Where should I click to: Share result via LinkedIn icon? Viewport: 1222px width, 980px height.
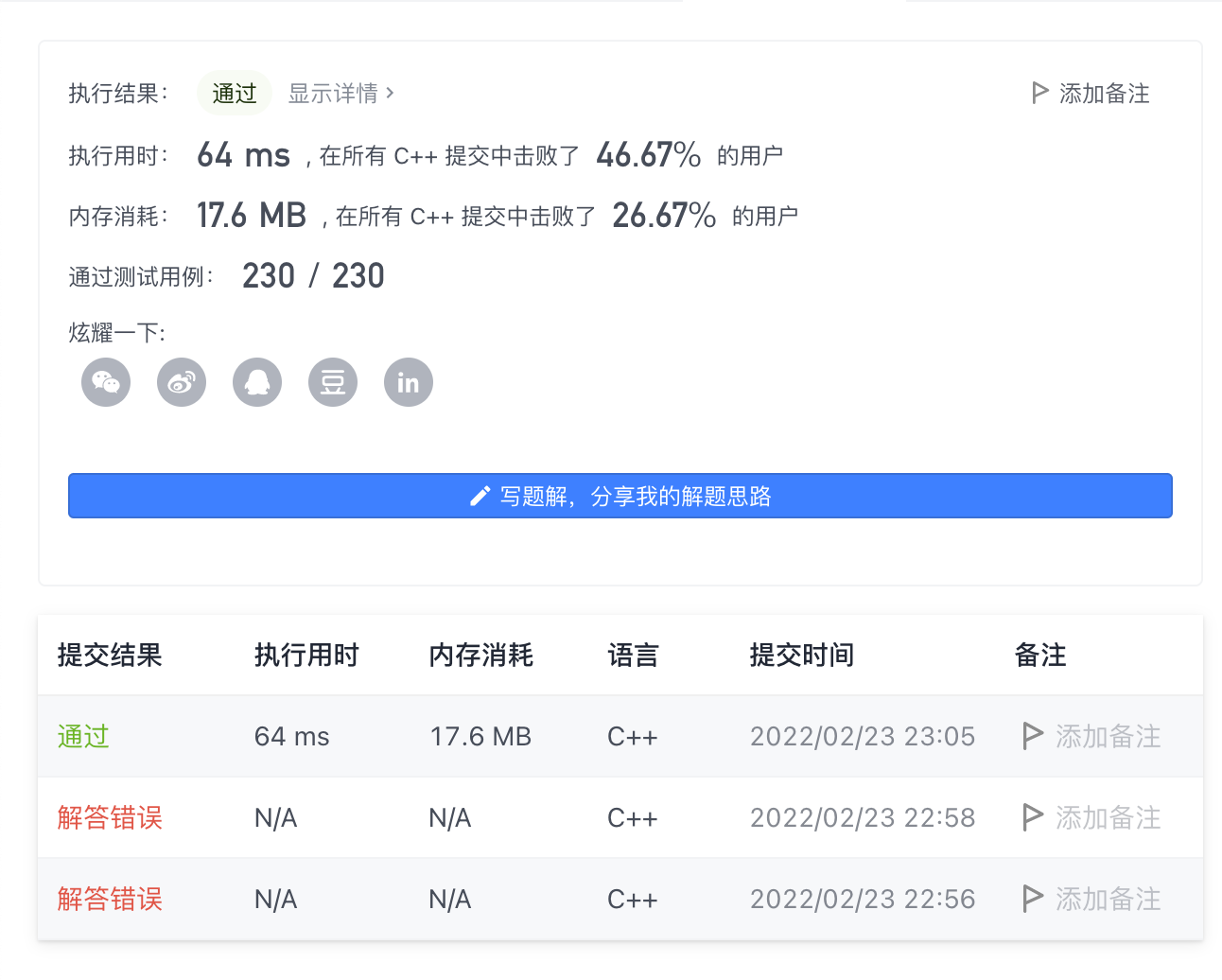(409, 382)
